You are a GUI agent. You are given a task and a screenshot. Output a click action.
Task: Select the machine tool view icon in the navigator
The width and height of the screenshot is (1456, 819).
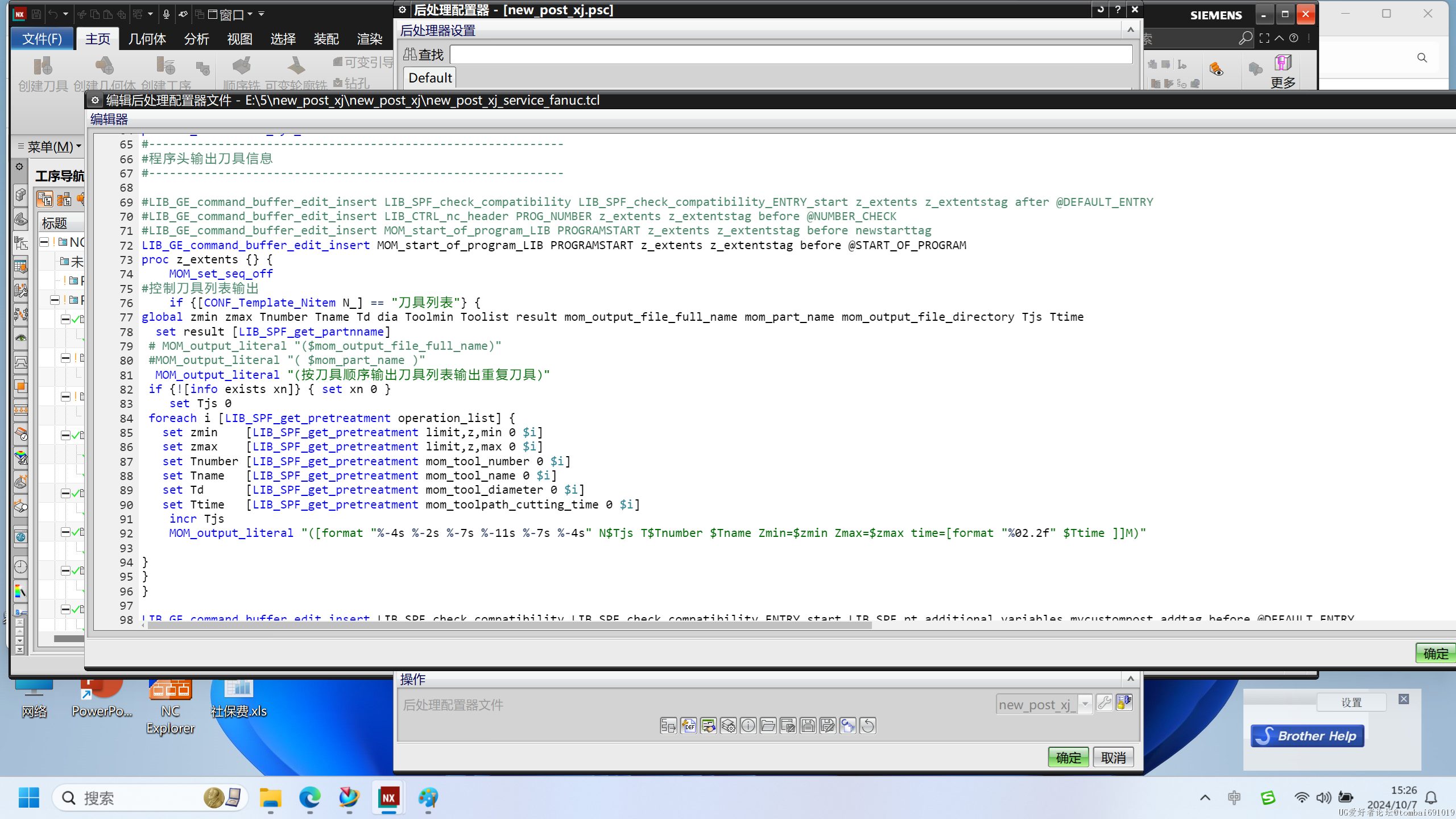click(x=64, y=199)
